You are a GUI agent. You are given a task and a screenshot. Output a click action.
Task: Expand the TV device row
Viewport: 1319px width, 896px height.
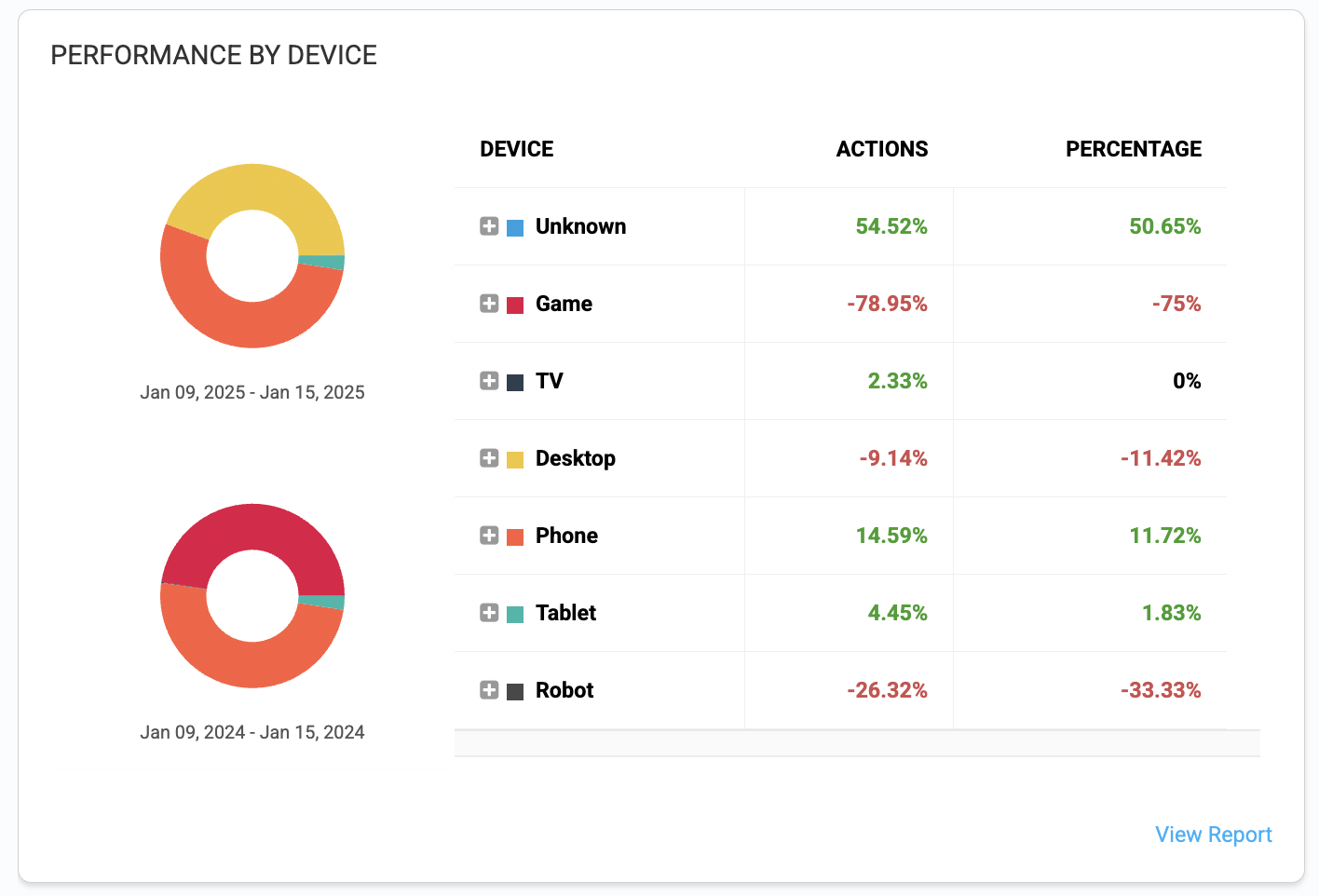[489, 381]
